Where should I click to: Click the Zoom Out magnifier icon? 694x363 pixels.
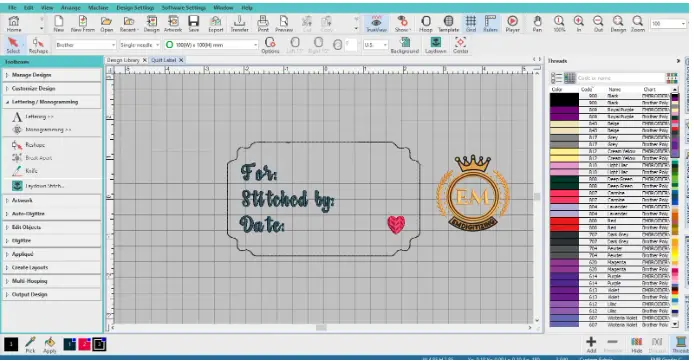[598, 23]
